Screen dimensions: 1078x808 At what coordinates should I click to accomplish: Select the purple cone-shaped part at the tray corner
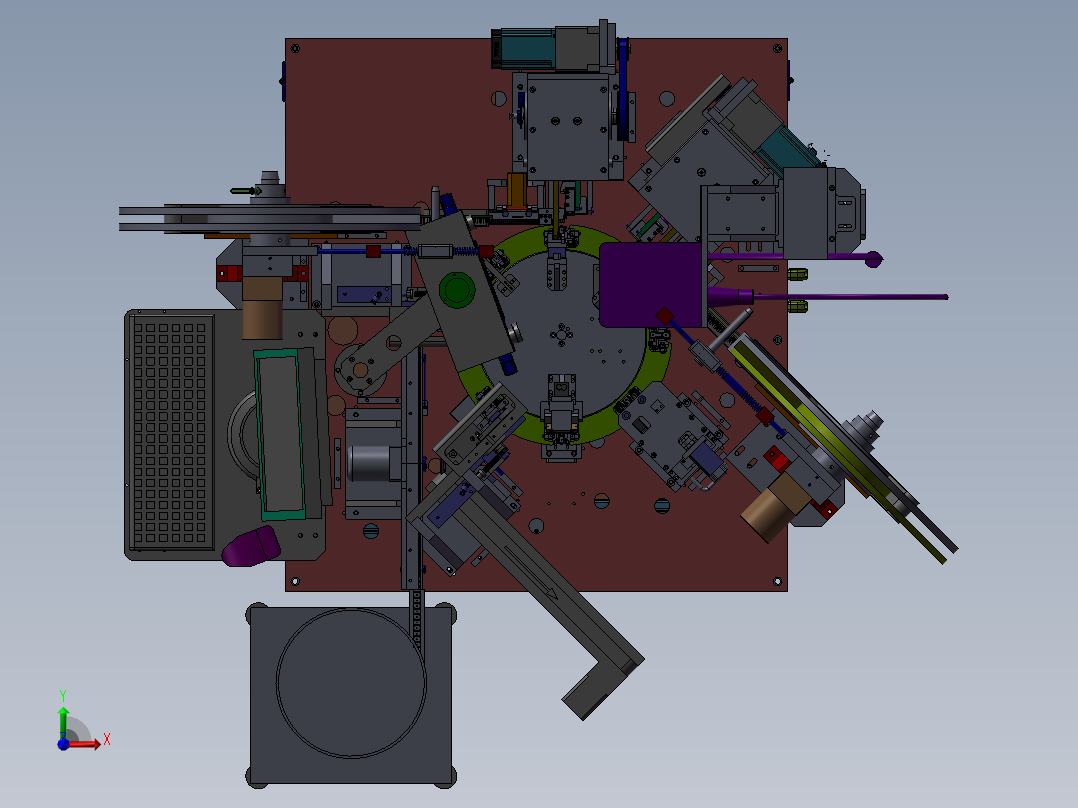coord(251,547)
